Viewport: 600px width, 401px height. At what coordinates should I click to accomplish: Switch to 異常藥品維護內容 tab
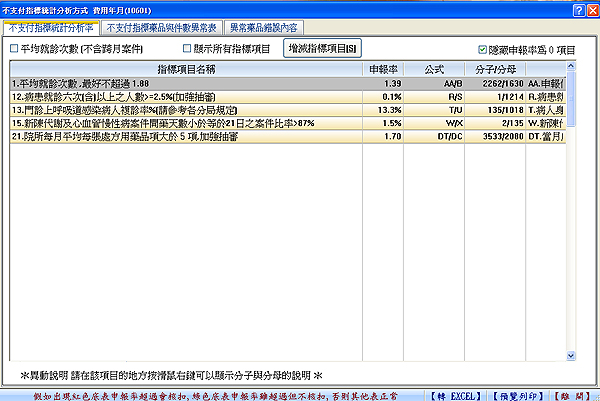(265, 27)
